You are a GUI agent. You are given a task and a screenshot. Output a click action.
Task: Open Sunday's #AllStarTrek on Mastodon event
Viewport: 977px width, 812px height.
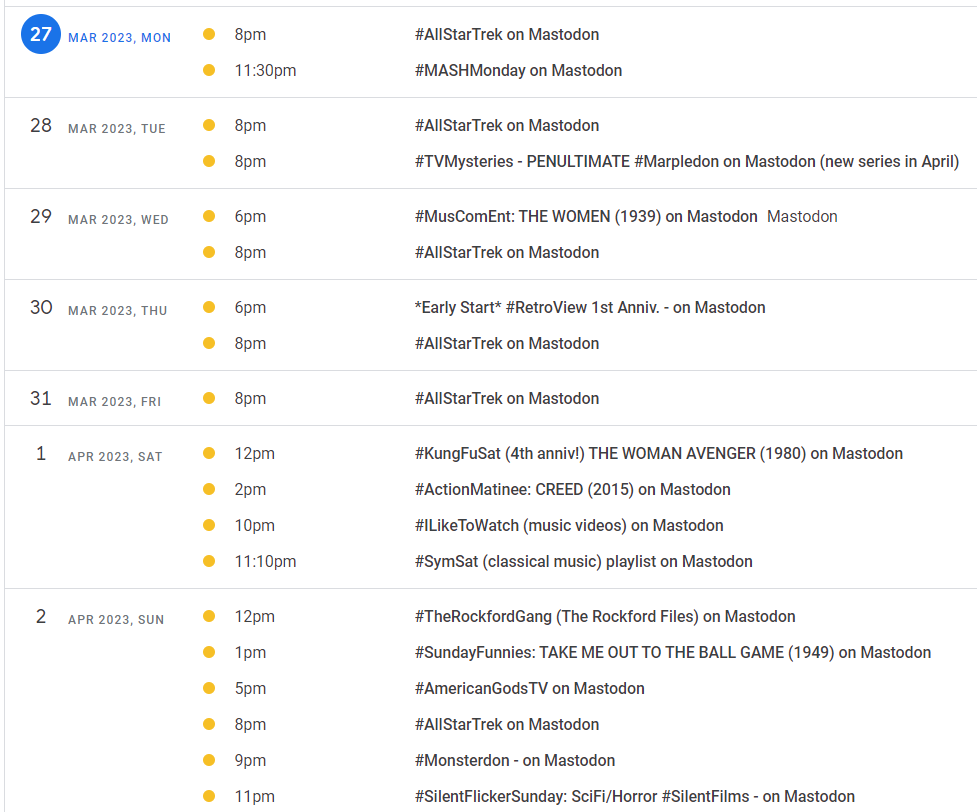tap(507, 725)
